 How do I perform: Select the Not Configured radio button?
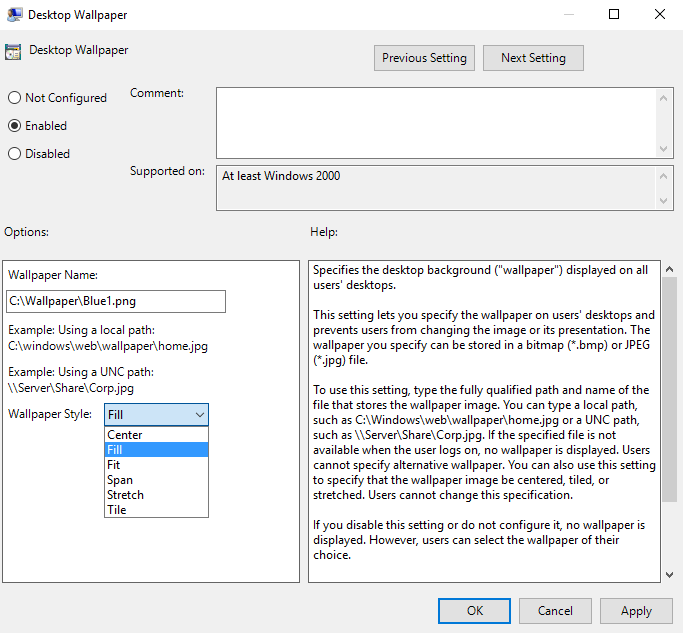coord(14,98)
